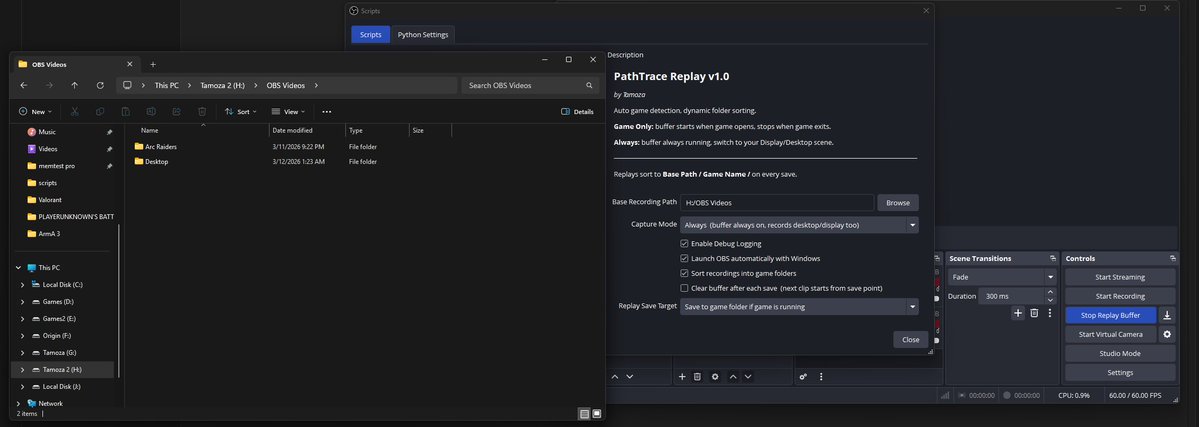Click the Share icon in Explorer toolbar

176,112
